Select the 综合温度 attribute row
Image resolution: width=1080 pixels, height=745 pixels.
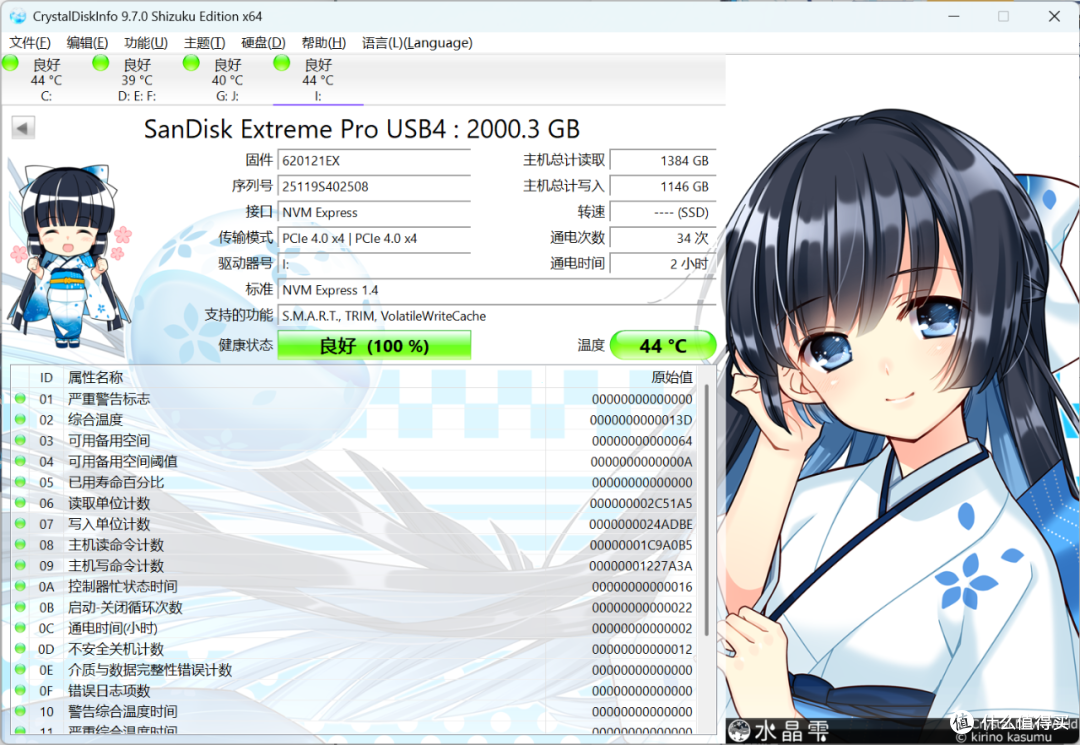point(355,419)
